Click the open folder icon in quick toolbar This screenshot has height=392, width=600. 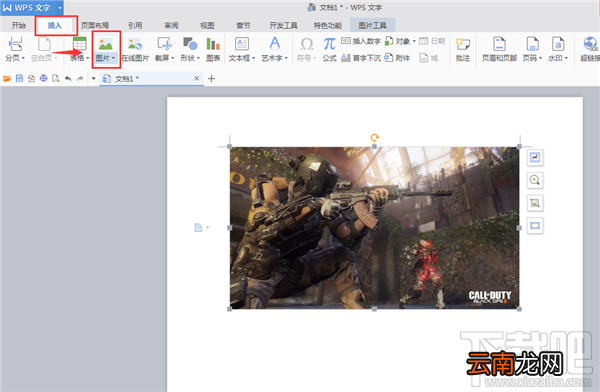(7, 78)
